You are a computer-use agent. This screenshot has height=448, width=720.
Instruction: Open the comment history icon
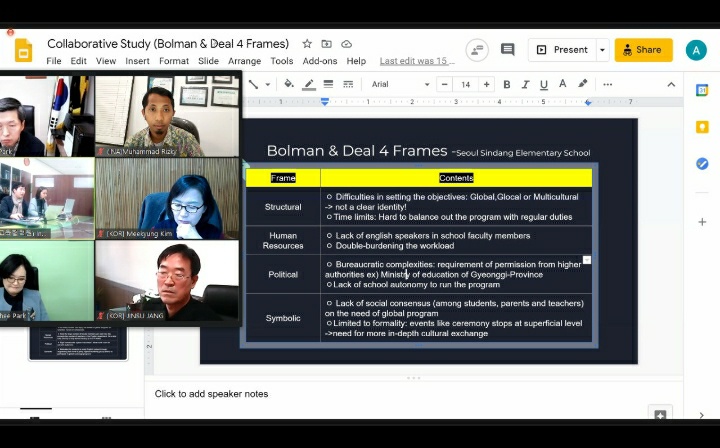507,49
